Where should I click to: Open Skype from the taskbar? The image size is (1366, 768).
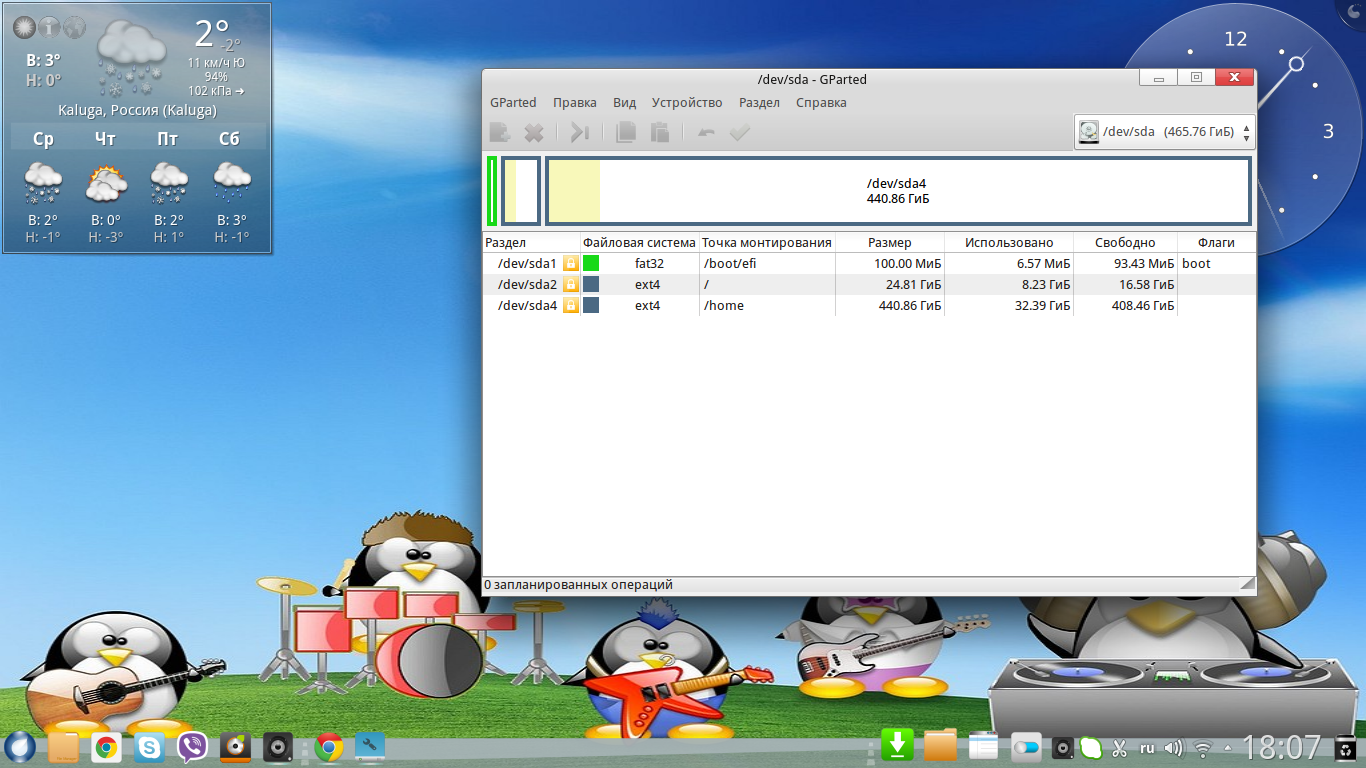click(x=150, y=747)
